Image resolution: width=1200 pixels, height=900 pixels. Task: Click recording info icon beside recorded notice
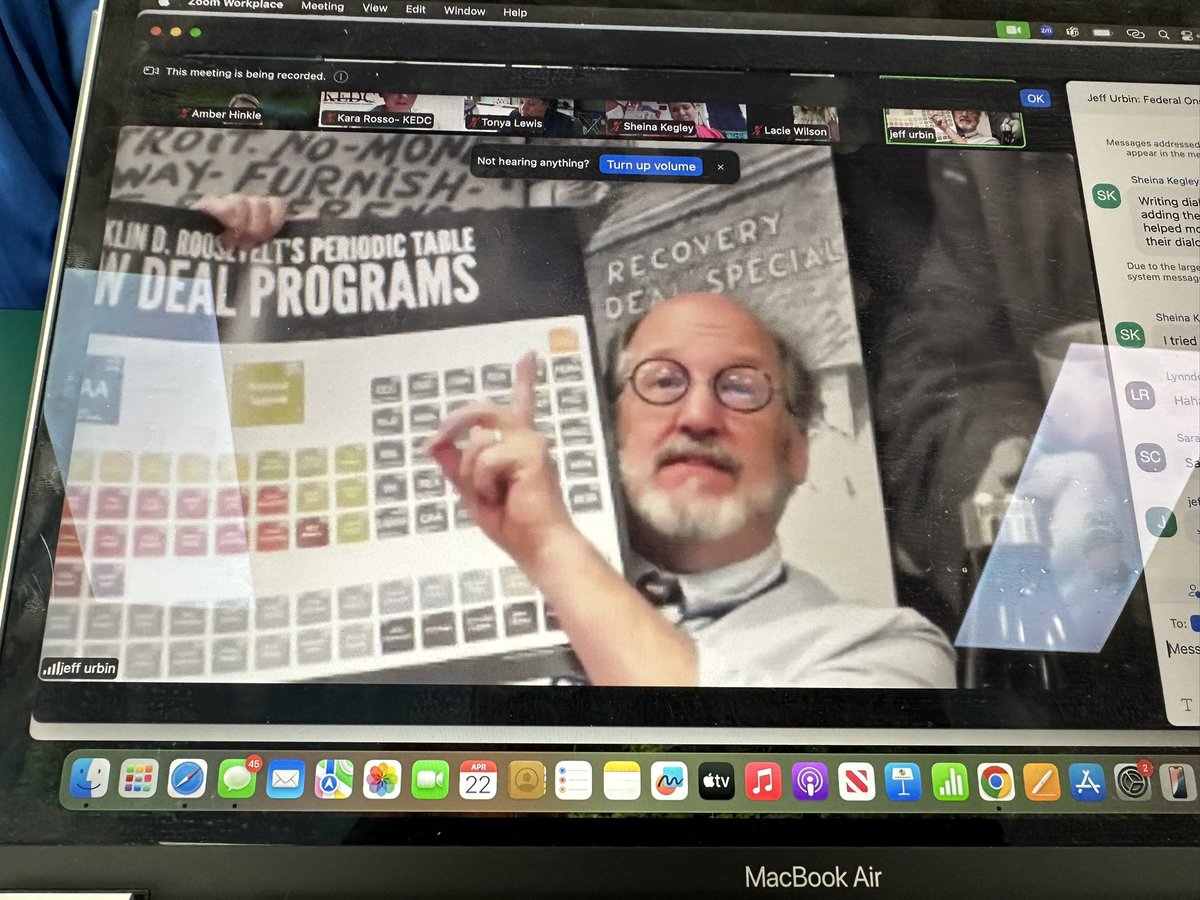tap(340, 76)
